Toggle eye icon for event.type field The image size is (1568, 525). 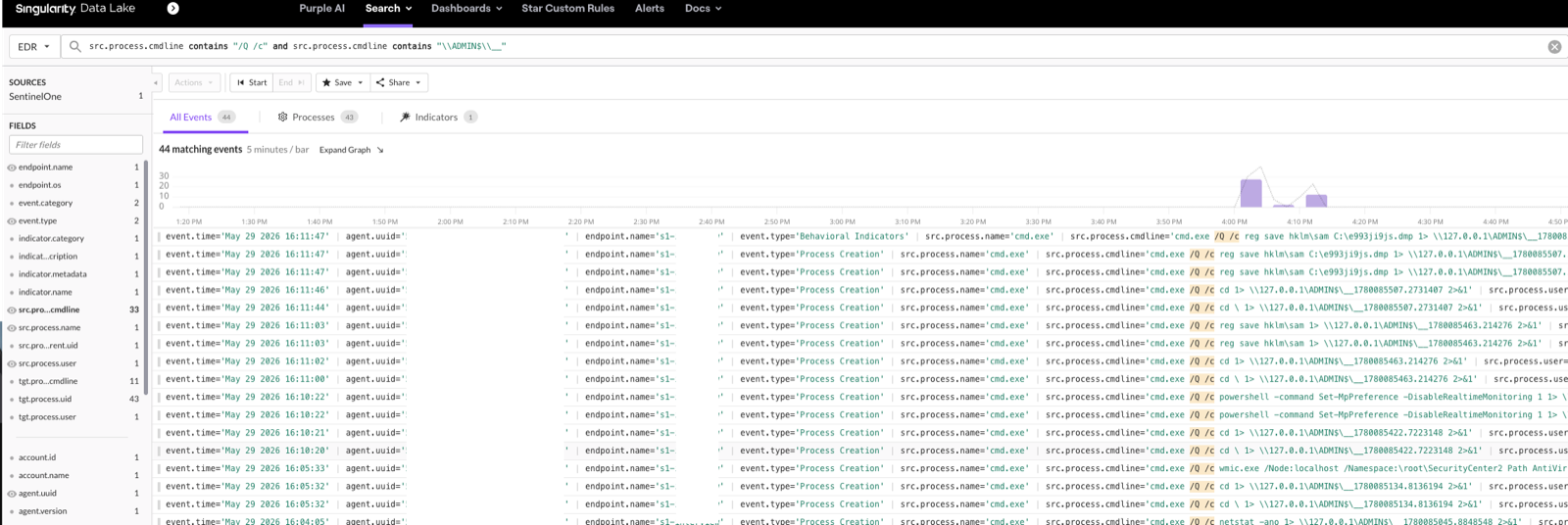[x=12, y=221]
